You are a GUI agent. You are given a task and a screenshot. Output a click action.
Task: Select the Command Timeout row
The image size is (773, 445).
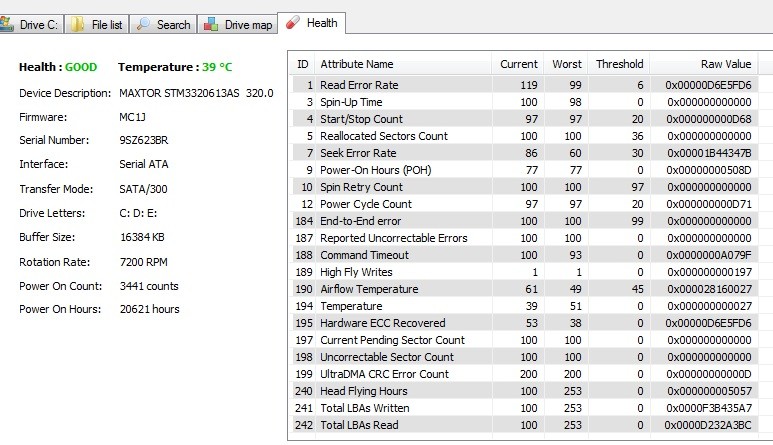tap(525, 255)
